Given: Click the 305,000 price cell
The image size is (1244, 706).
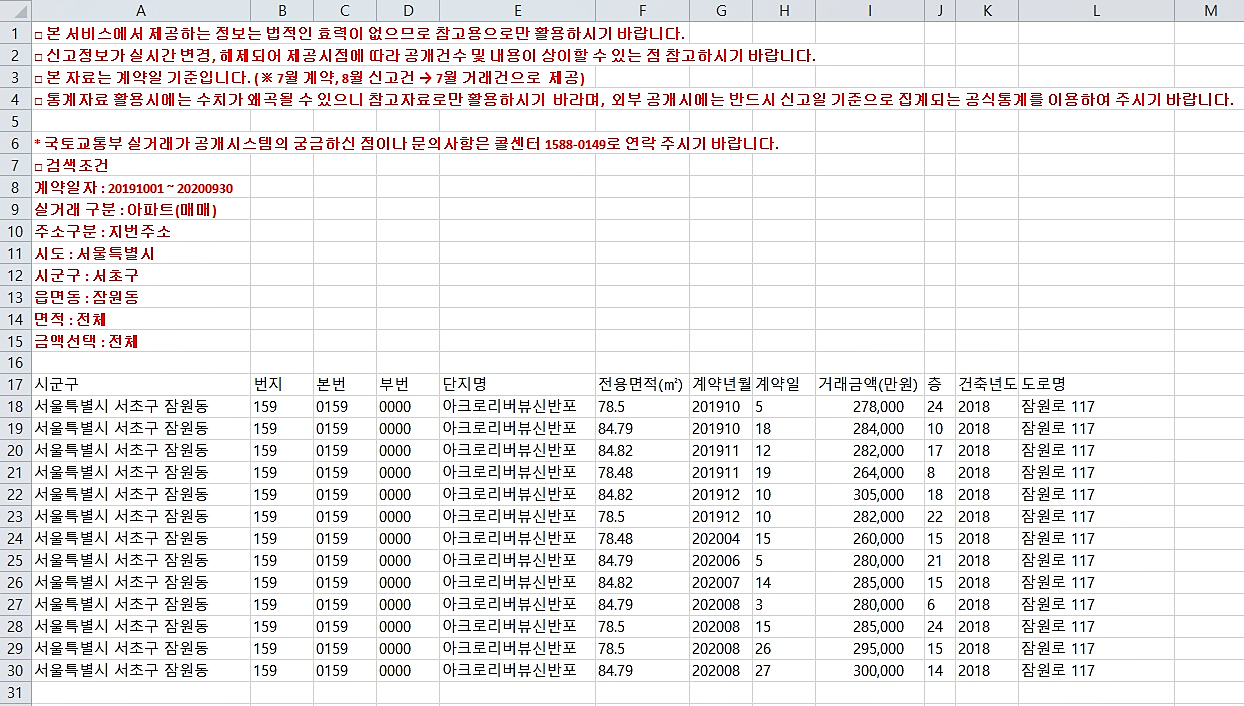Looking at the screenshot, I should 869,494.
